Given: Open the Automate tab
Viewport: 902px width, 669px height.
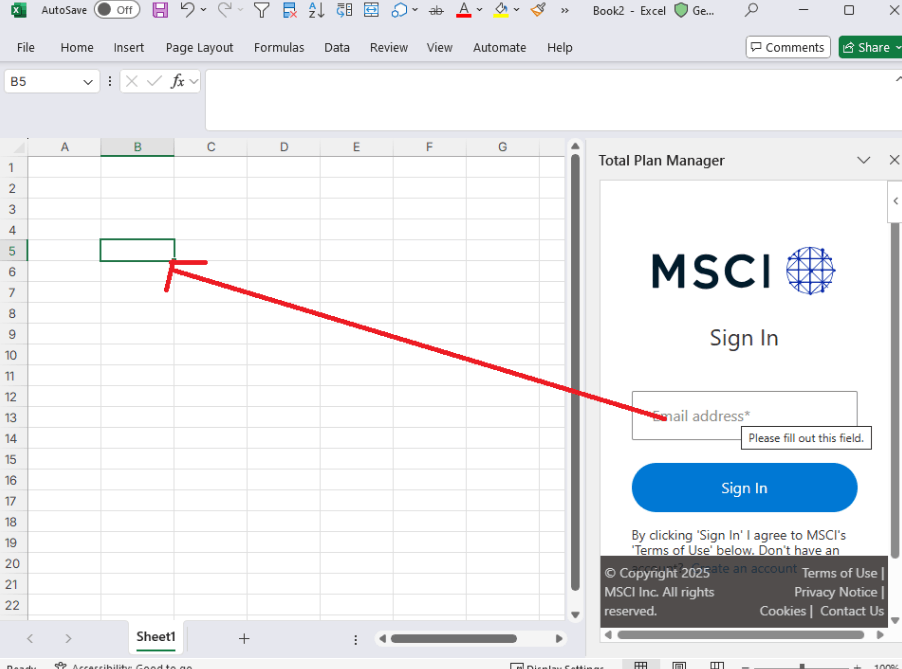Looking at the screenshot, I should [499, 48].
